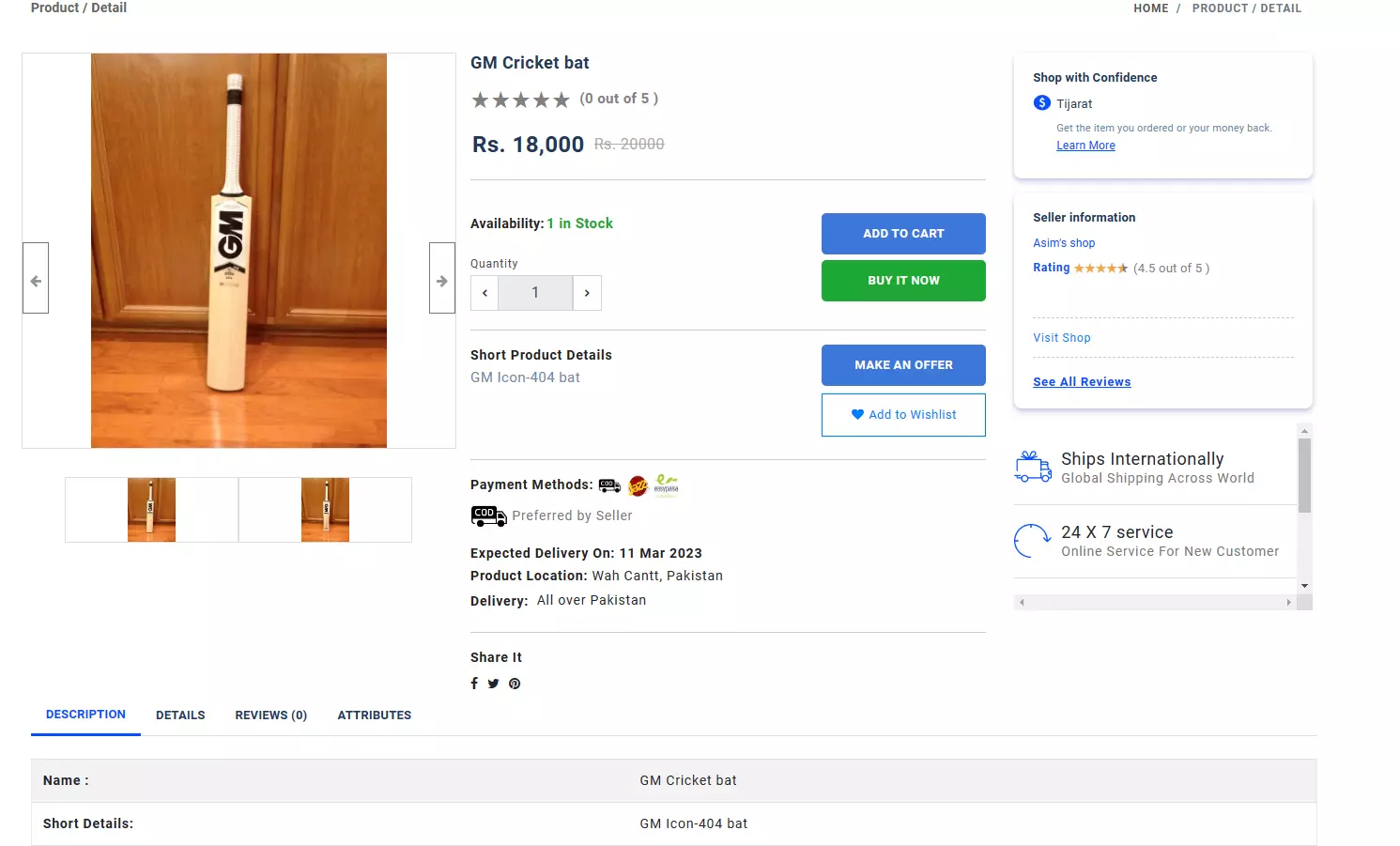Click the Easypaisa payment method icon
This screenshot has width=1400, height=846.
(x=667, y=485)
